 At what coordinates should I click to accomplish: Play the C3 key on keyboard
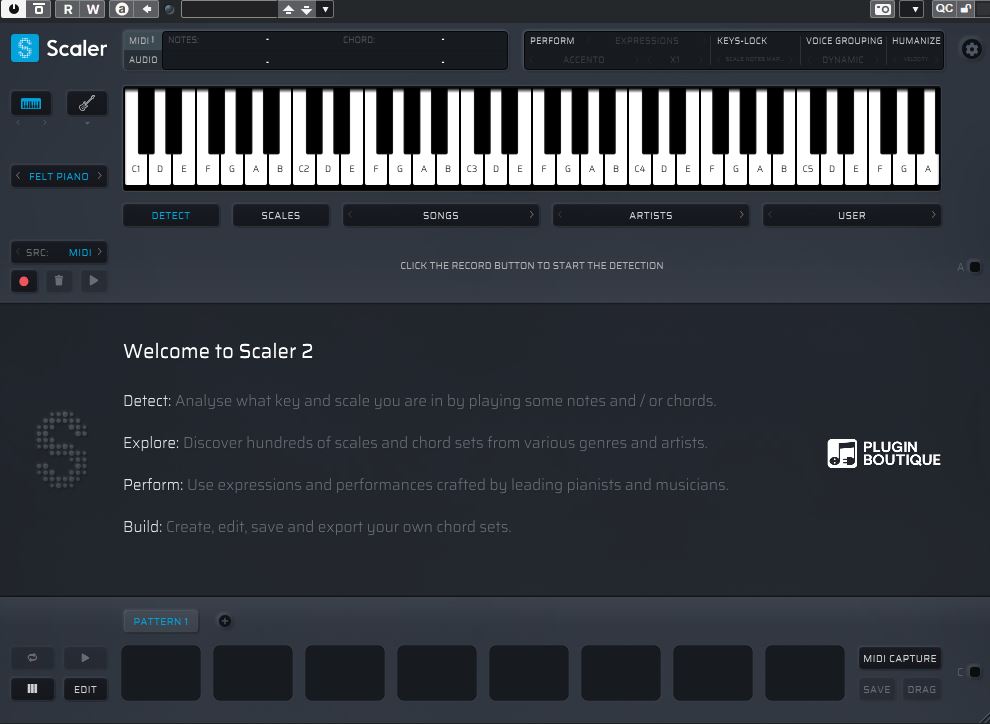[x=472, y=168]
